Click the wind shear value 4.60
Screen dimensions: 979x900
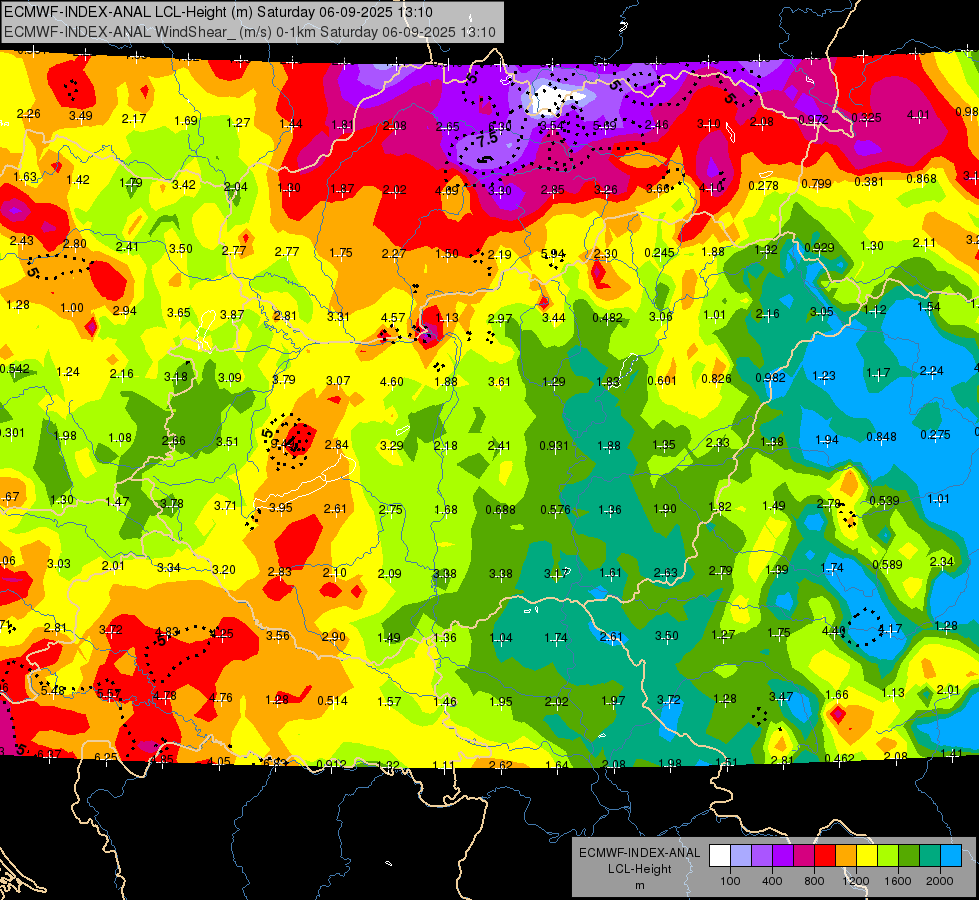pyautogui.click(x=391, y=382)
